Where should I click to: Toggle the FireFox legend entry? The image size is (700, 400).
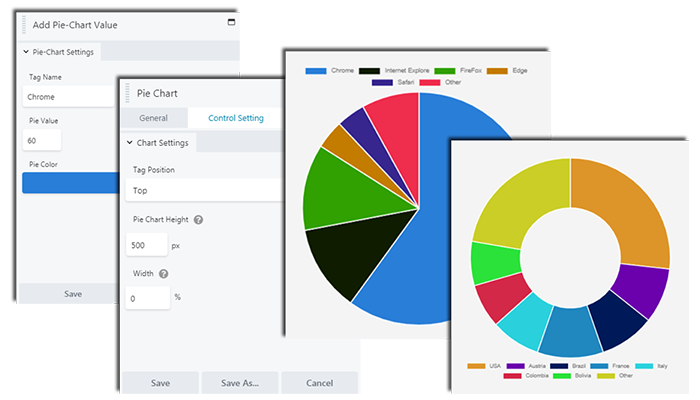pyautogui.click(x=453, y=71)
